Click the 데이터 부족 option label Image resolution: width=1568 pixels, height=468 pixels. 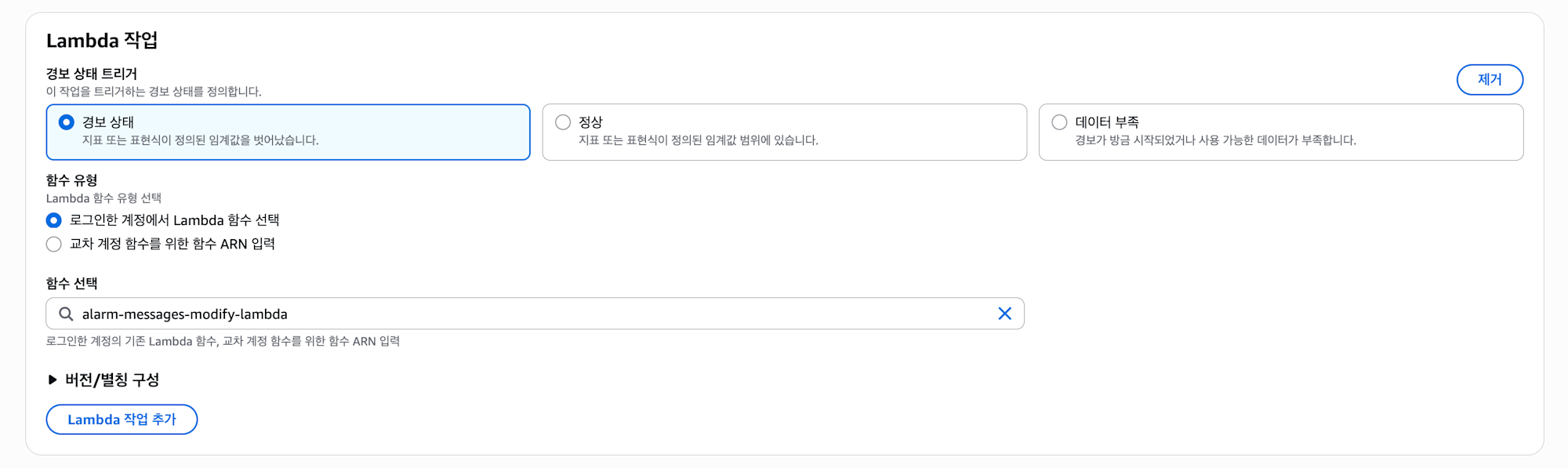[x=1107, y=122]
